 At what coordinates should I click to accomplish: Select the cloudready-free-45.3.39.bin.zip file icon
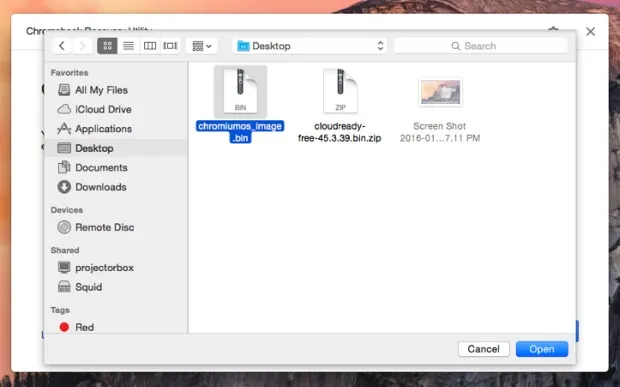(x=340, y=91)
